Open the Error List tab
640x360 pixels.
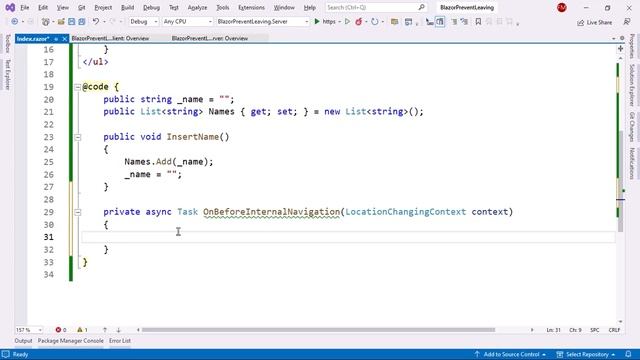coord(120,341)
